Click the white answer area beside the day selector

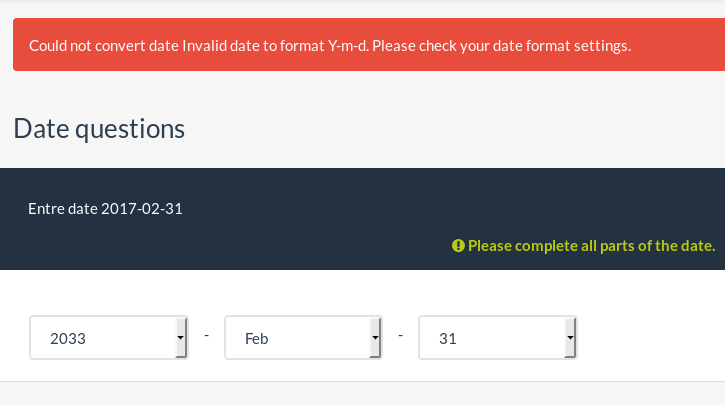650,338
